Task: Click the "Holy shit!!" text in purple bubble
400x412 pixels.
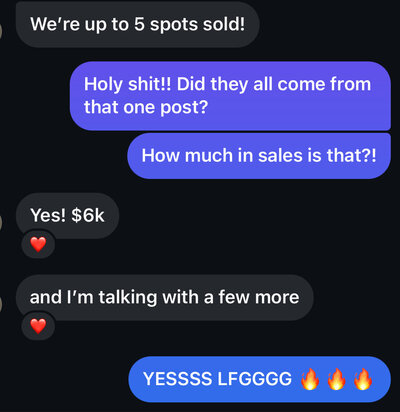Action: [127, 84]
